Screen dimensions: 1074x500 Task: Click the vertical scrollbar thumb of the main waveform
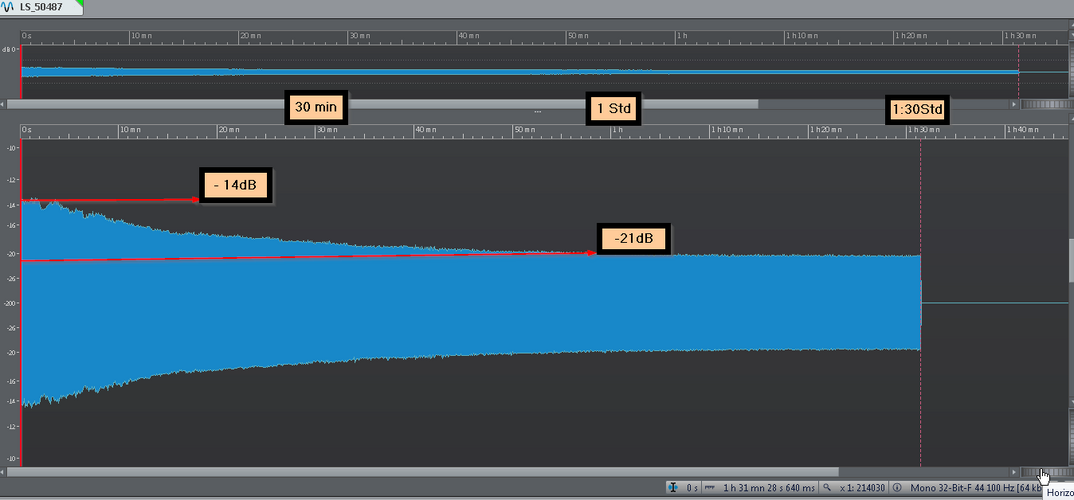(x=1071, y=260)
